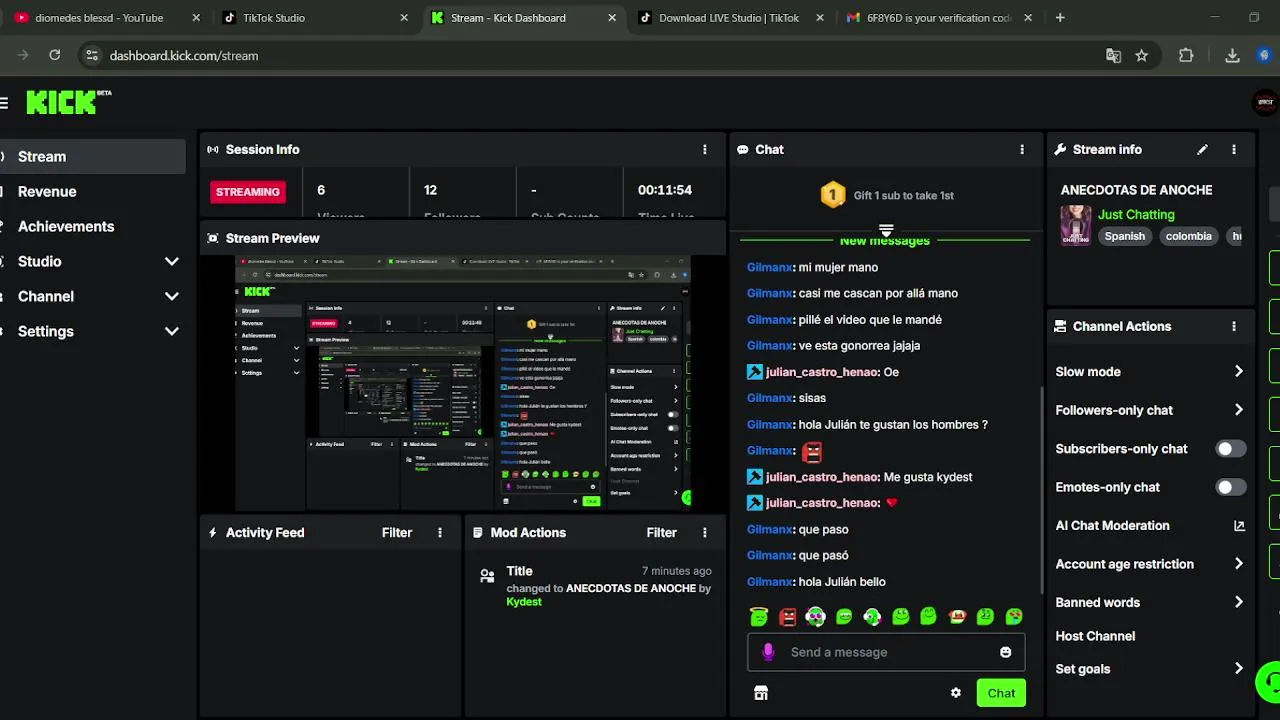Open the emoji picker in message box
The image size is (1280, 720).
[1005, 652]
